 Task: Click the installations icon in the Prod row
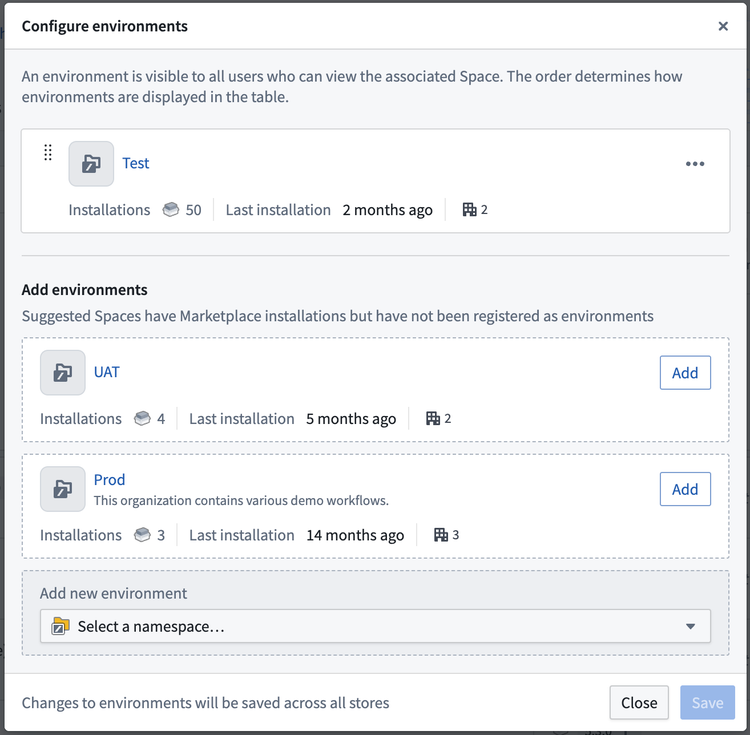pyautogui.click(x=142, y=535)
